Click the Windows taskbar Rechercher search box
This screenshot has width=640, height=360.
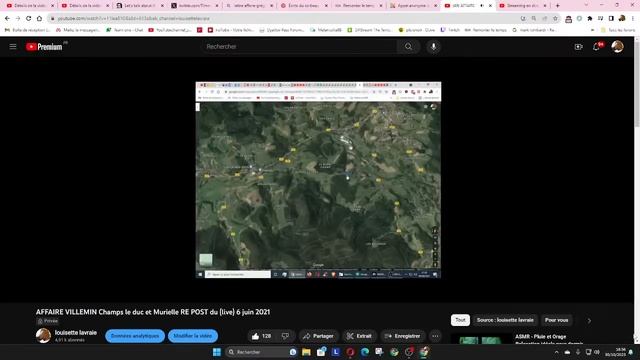(261, 352)
